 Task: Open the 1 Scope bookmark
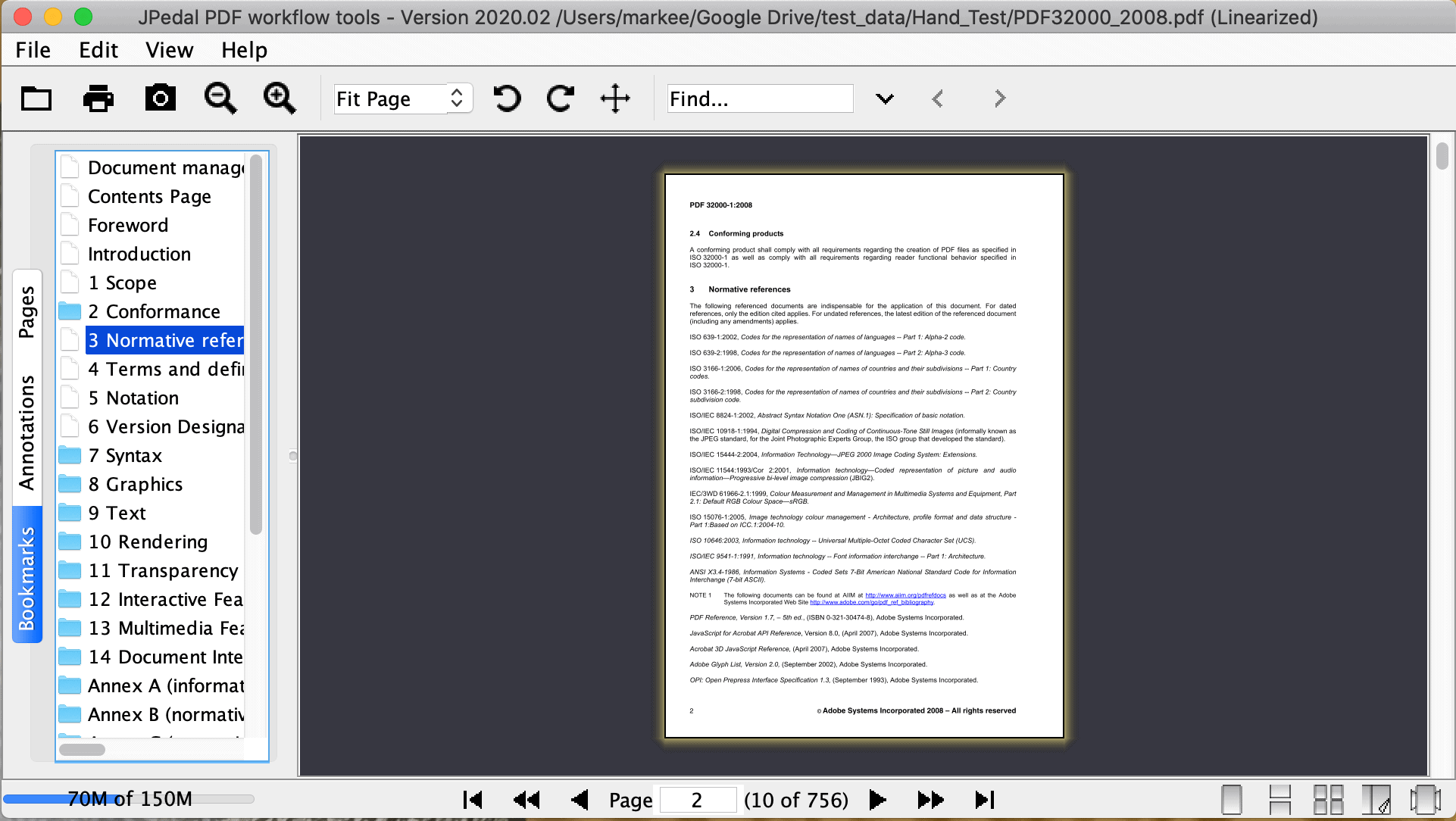pos(122,283)
